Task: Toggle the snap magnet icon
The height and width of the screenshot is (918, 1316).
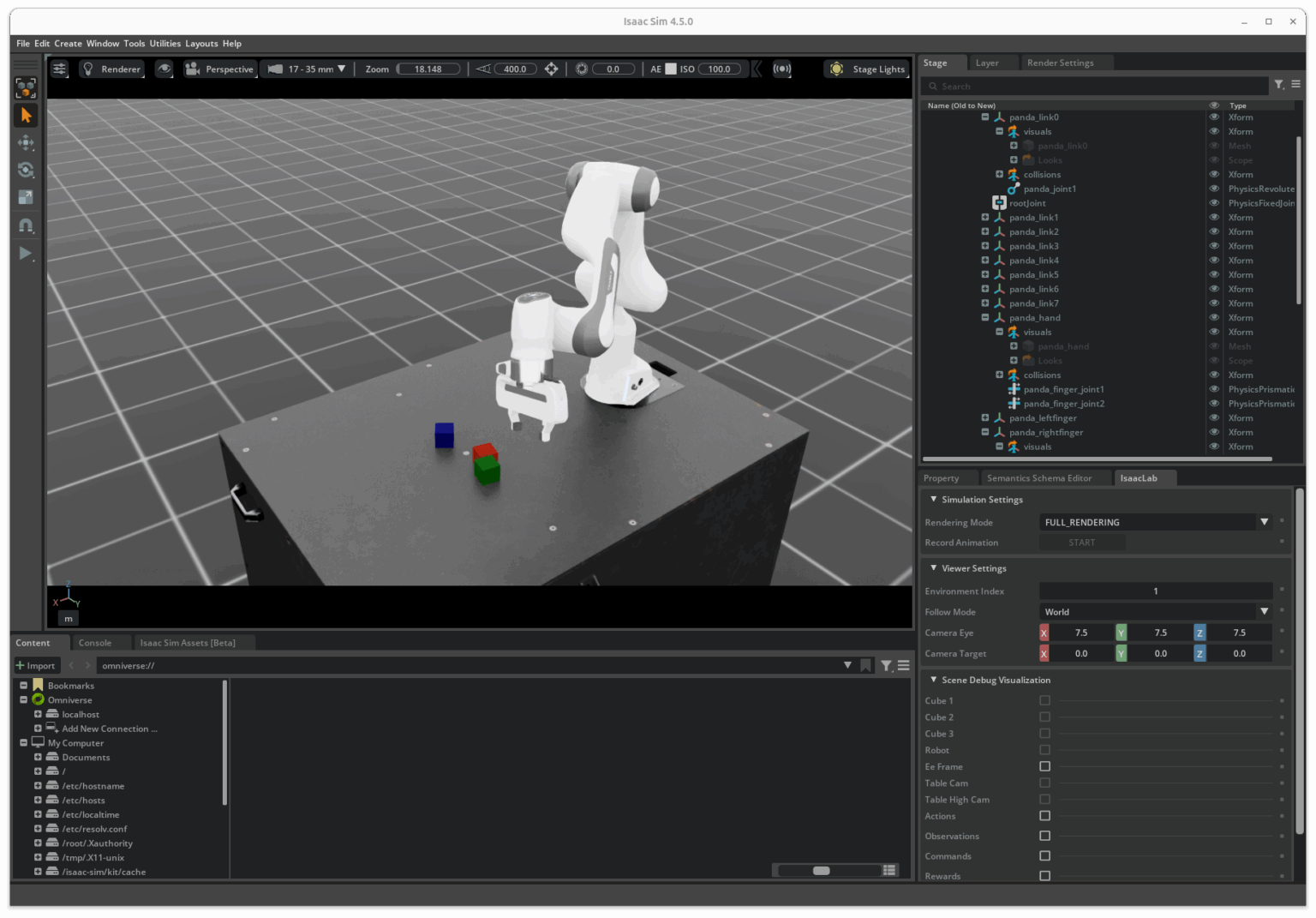Action: point(26,225)
